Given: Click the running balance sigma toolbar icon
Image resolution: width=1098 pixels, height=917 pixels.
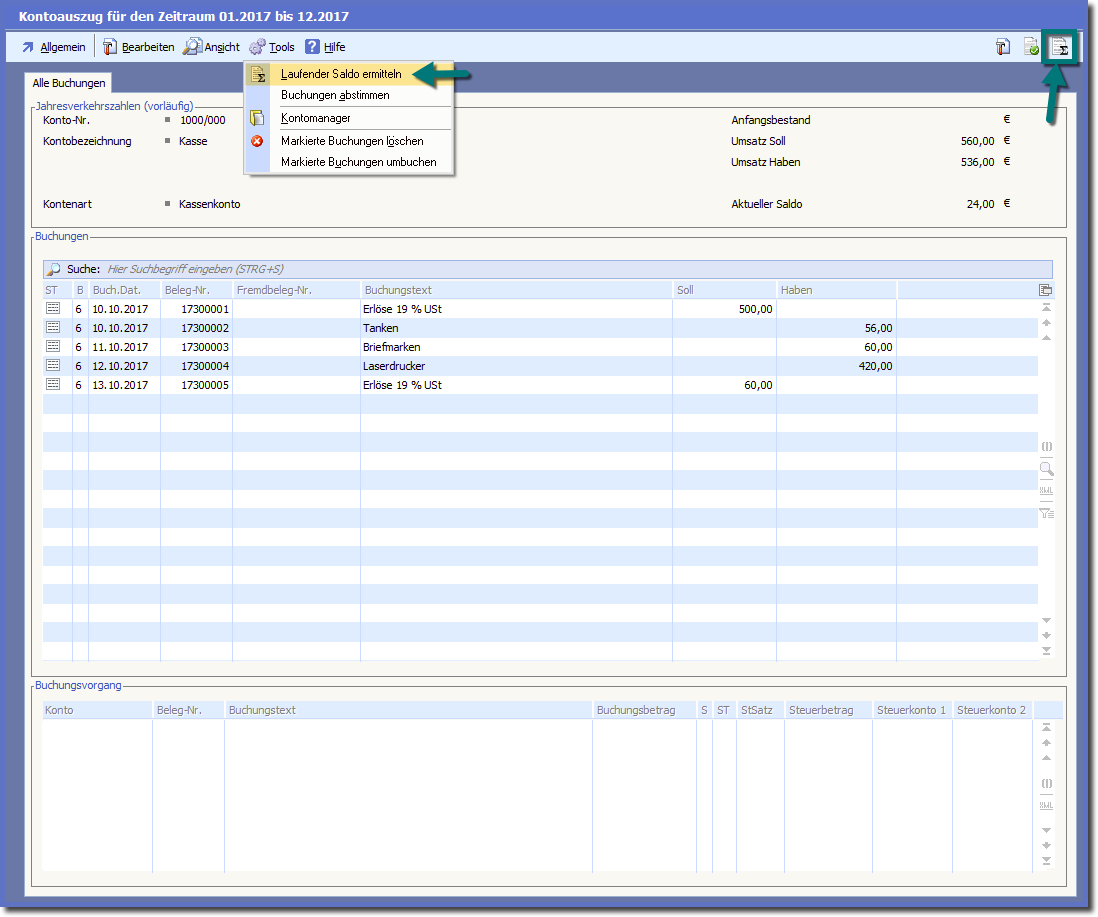Looking at the screenshot, I should tap(1059, 47).
